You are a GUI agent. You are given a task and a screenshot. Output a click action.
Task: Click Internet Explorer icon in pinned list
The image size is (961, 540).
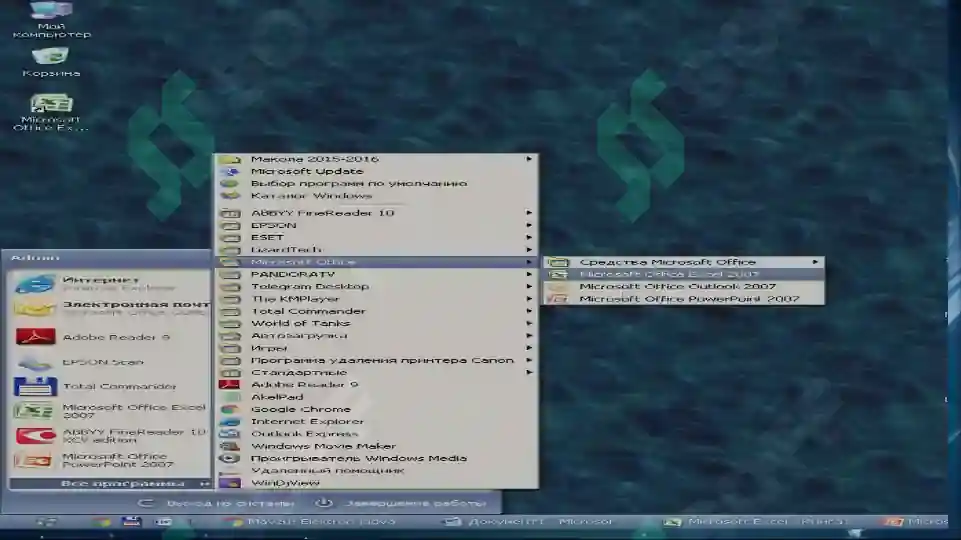tap(34, 284)
